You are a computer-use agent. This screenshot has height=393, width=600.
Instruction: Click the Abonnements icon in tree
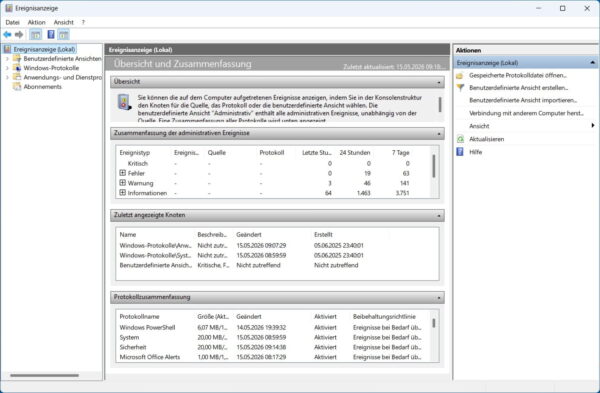point(17,86)
